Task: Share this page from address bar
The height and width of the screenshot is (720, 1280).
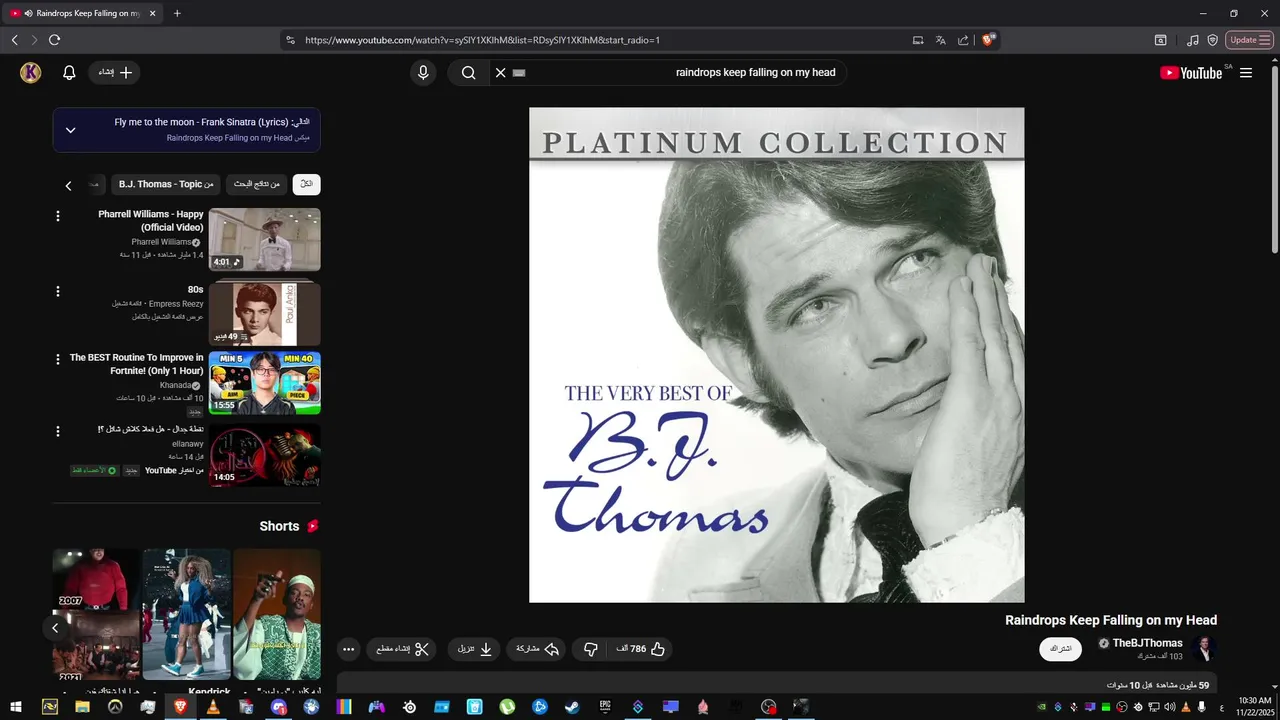Action: click(x=963, y=40)
